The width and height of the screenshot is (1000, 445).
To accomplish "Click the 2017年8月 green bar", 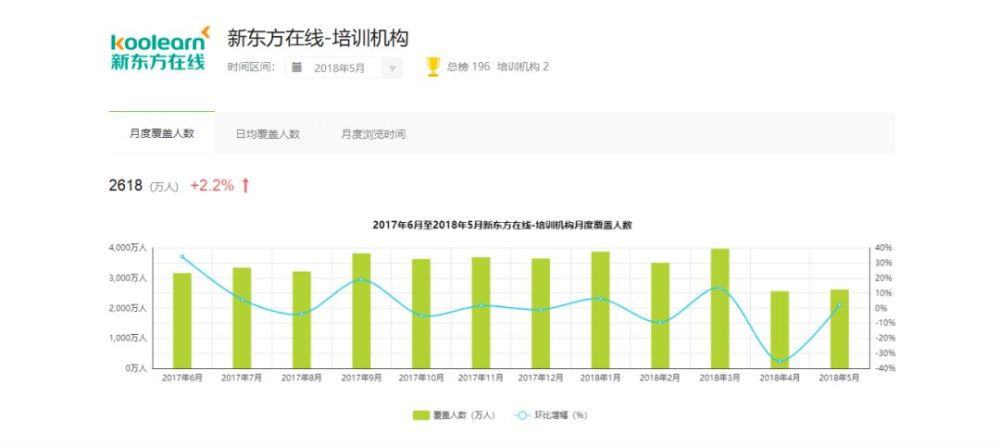I will point(302,320).
